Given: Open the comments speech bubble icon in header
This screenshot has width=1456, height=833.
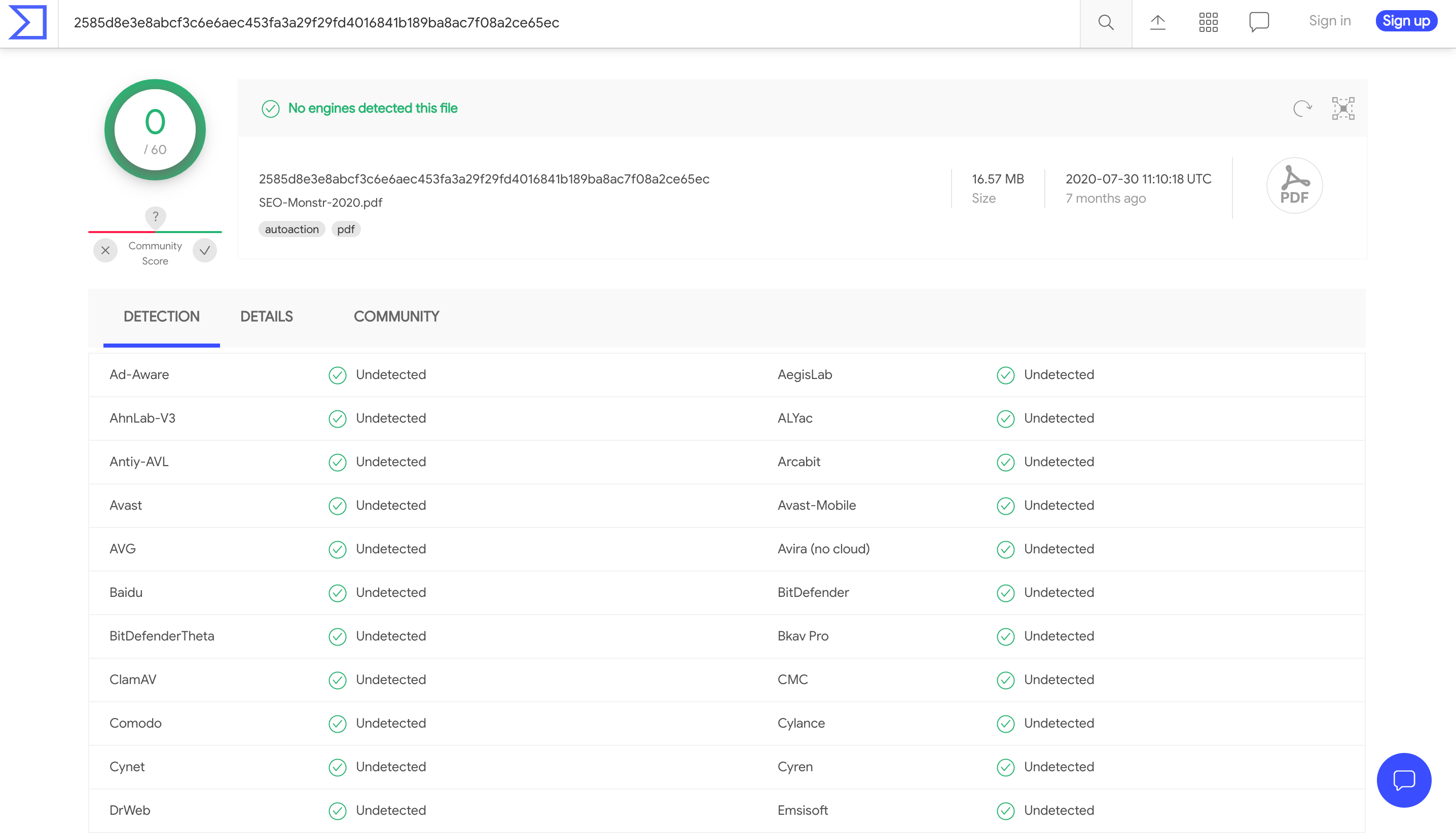Looking at the screenshot, I should (1259, 23).
